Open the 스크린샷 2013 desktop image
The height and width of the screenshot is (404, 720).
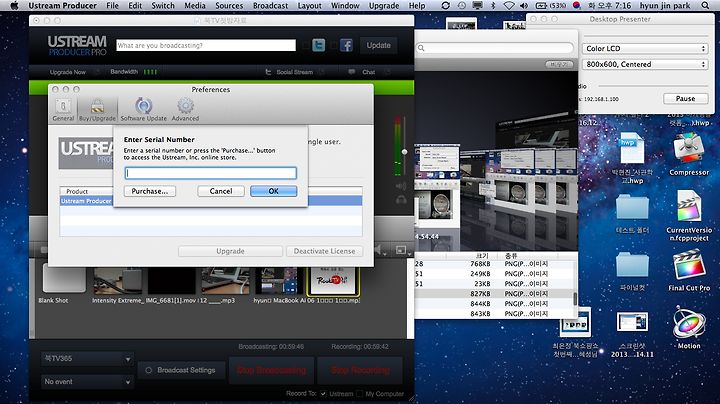632,334
